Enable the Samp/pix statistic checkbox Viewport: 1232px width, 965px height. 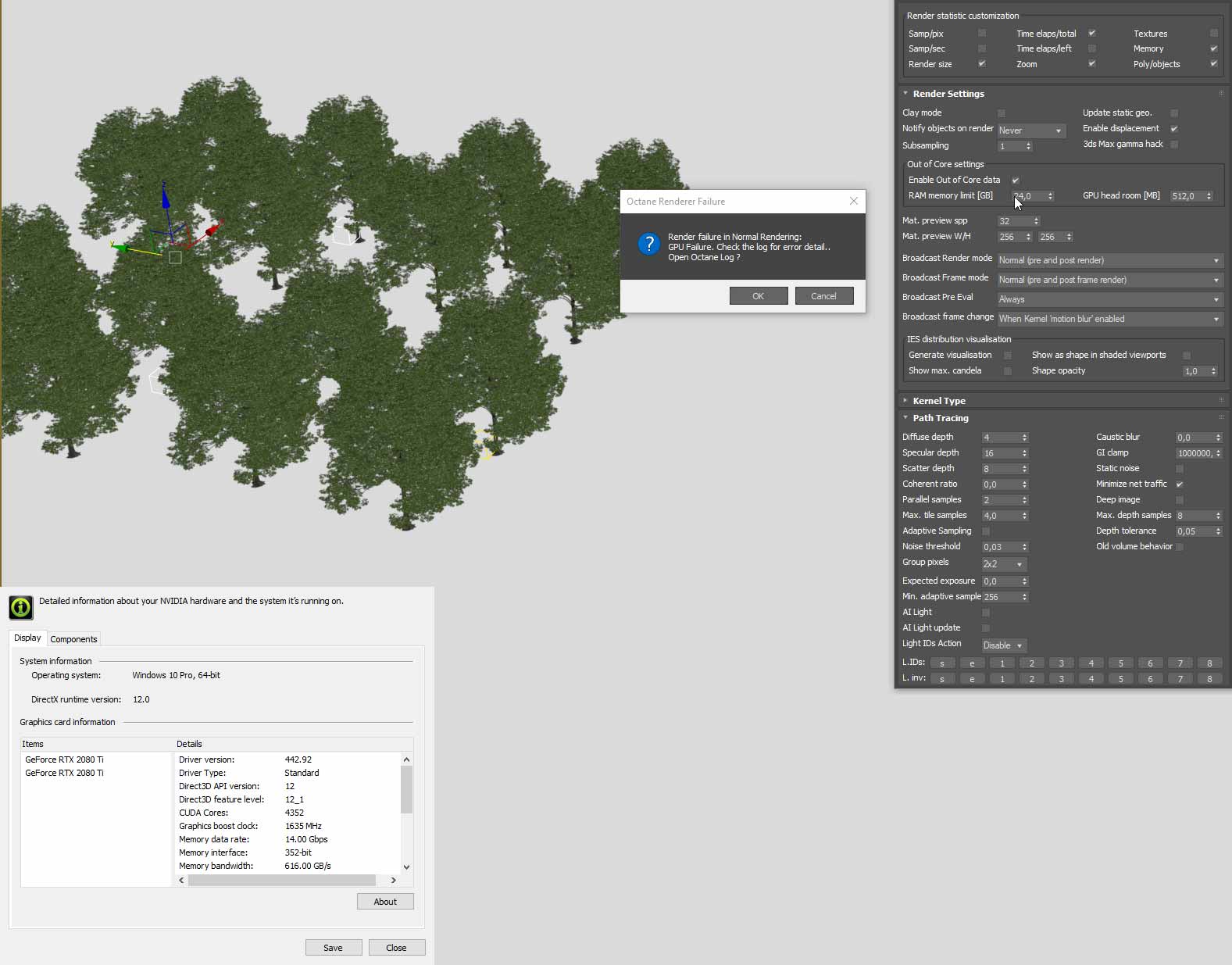tap(982, 33)
